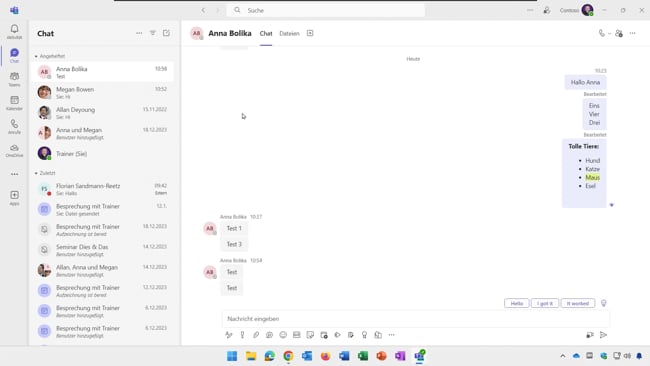Open the emoji picker
The image size is (650, 366).
283,335
